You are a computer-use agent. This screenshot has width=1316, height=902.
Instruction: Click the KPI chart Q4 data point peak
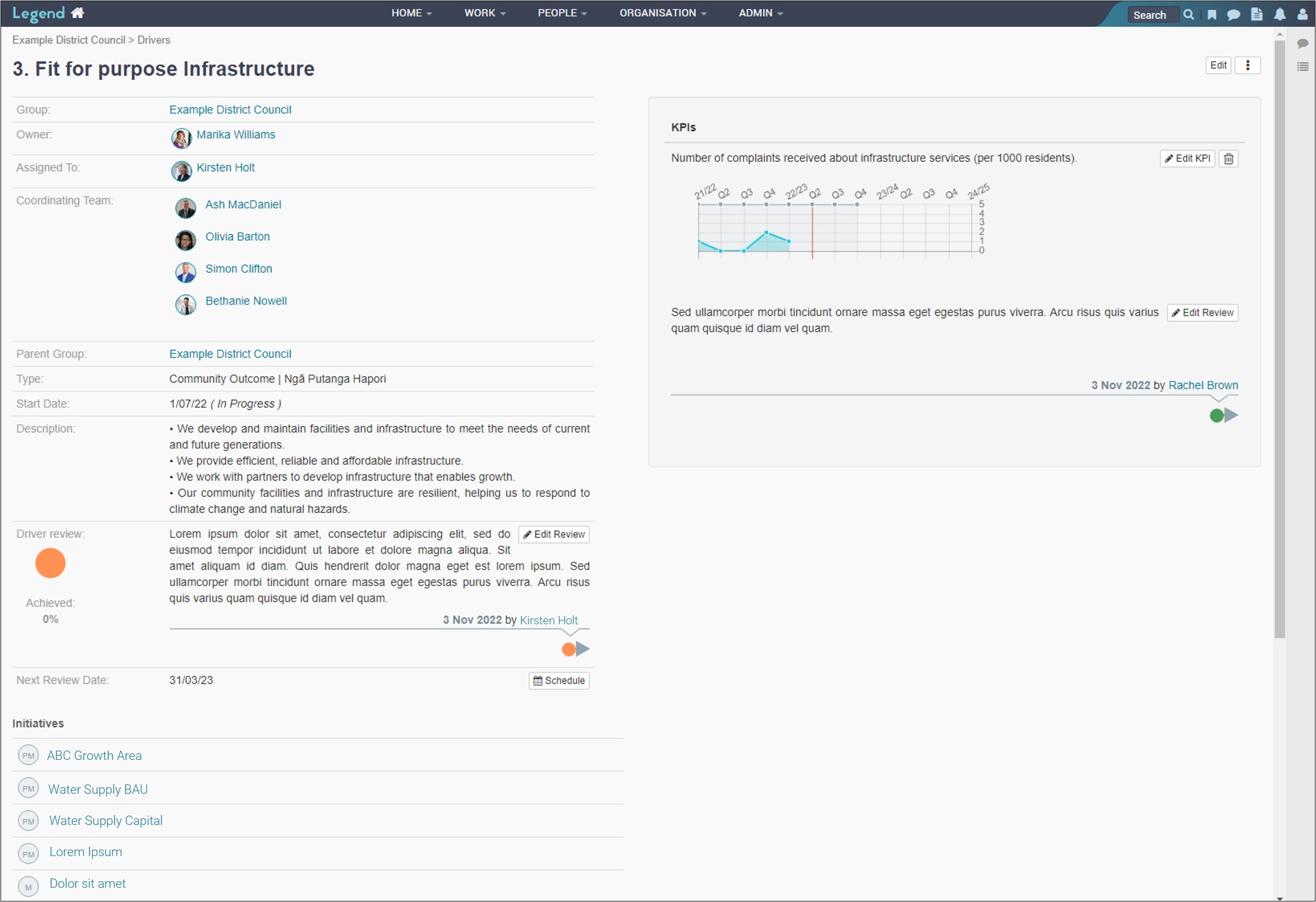point(766,232)
